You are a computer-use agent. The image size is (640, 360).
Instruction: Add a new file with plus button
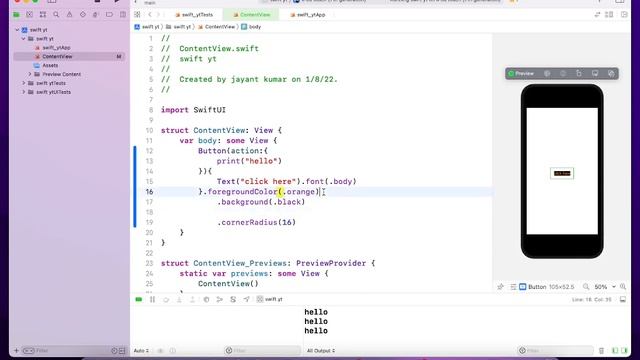(16, 351)
